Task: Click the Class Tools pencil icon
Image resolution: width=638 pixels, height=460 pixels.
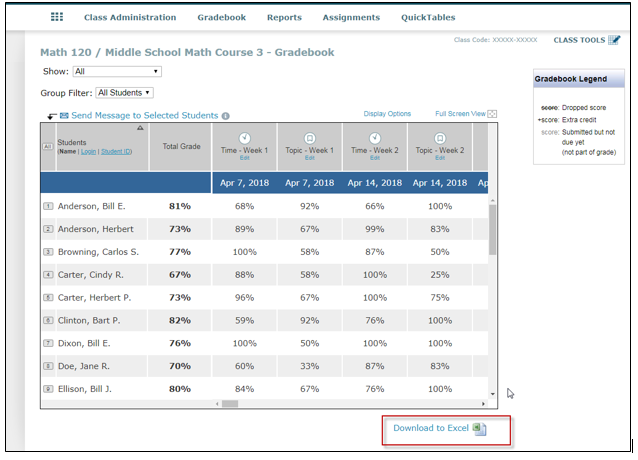Action: click(x=614, y=40)
